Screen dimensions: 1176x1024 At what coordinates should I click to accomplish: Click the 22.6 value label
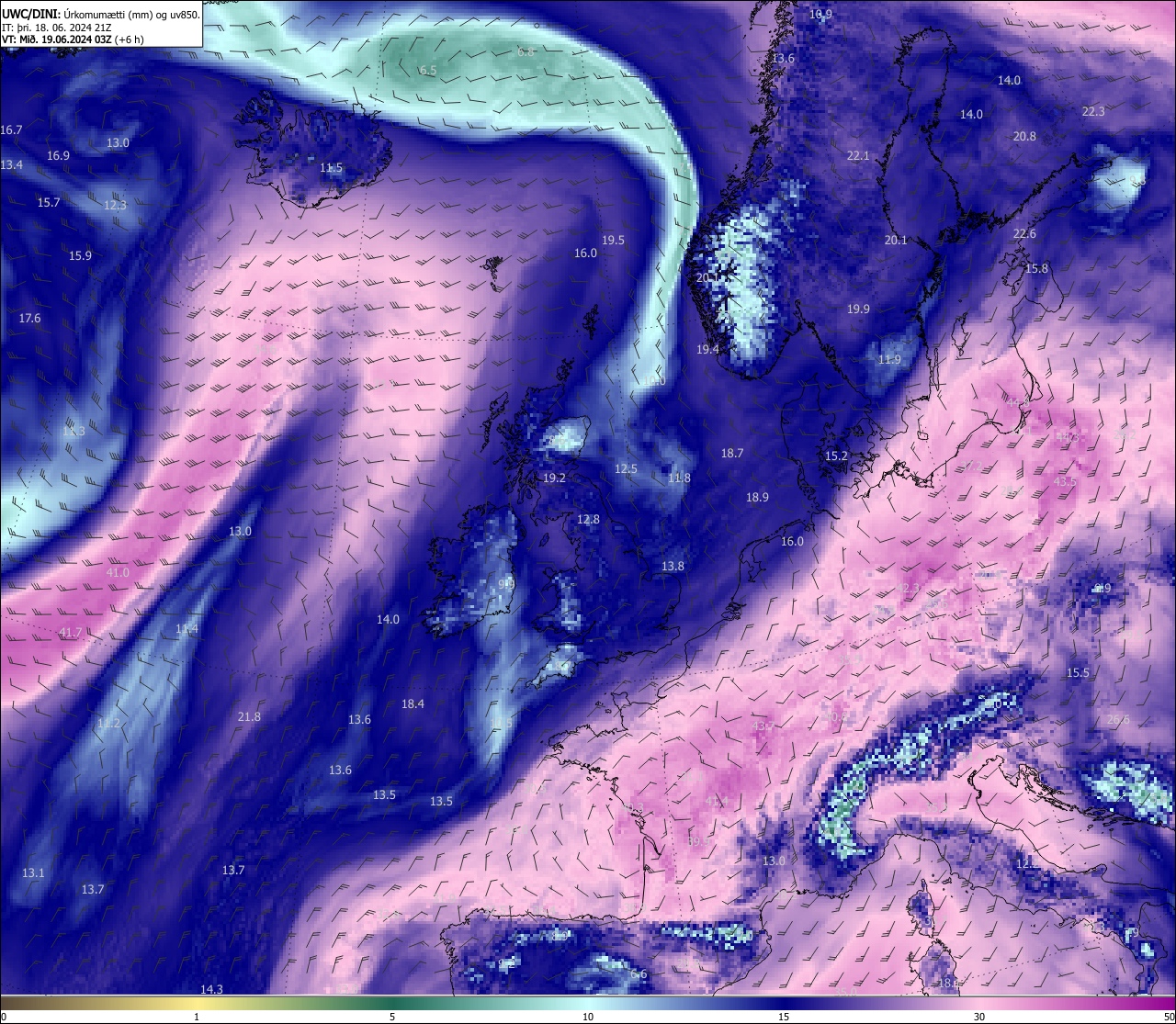click(1024, 233)
